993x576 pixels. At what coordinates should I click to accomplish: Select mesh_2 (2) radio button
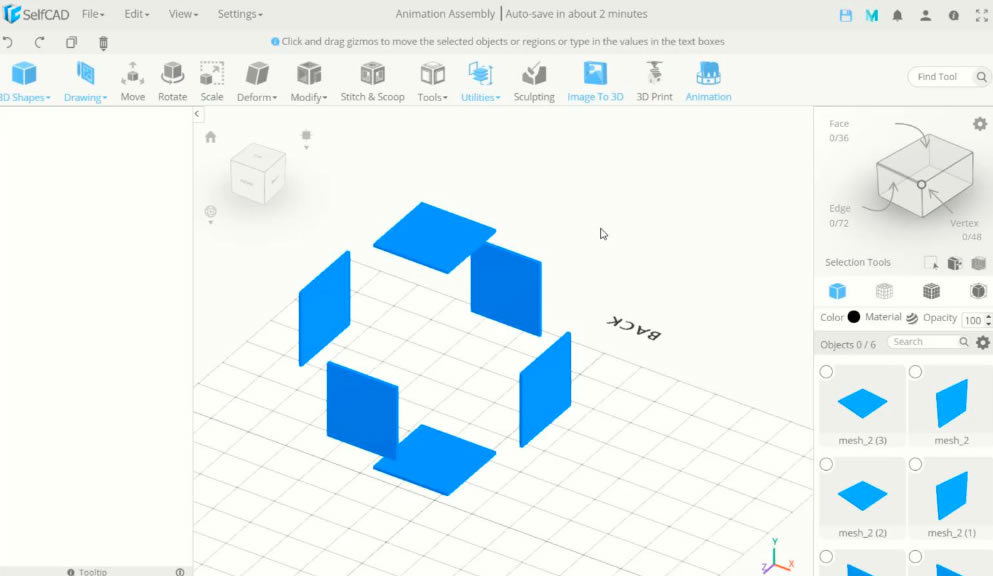tap(826, 465)
